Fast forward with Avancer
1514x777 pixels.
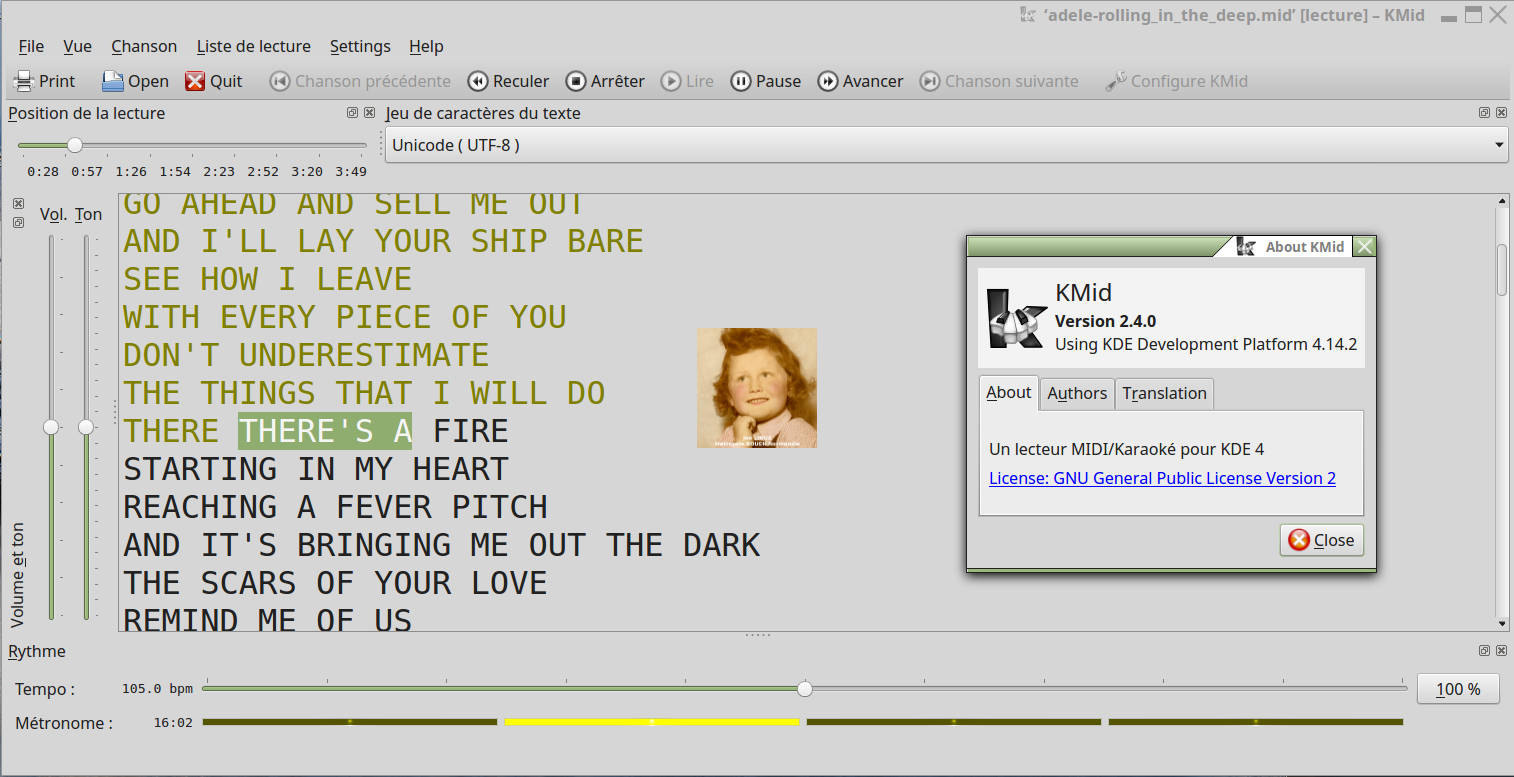tap(860, 81)
